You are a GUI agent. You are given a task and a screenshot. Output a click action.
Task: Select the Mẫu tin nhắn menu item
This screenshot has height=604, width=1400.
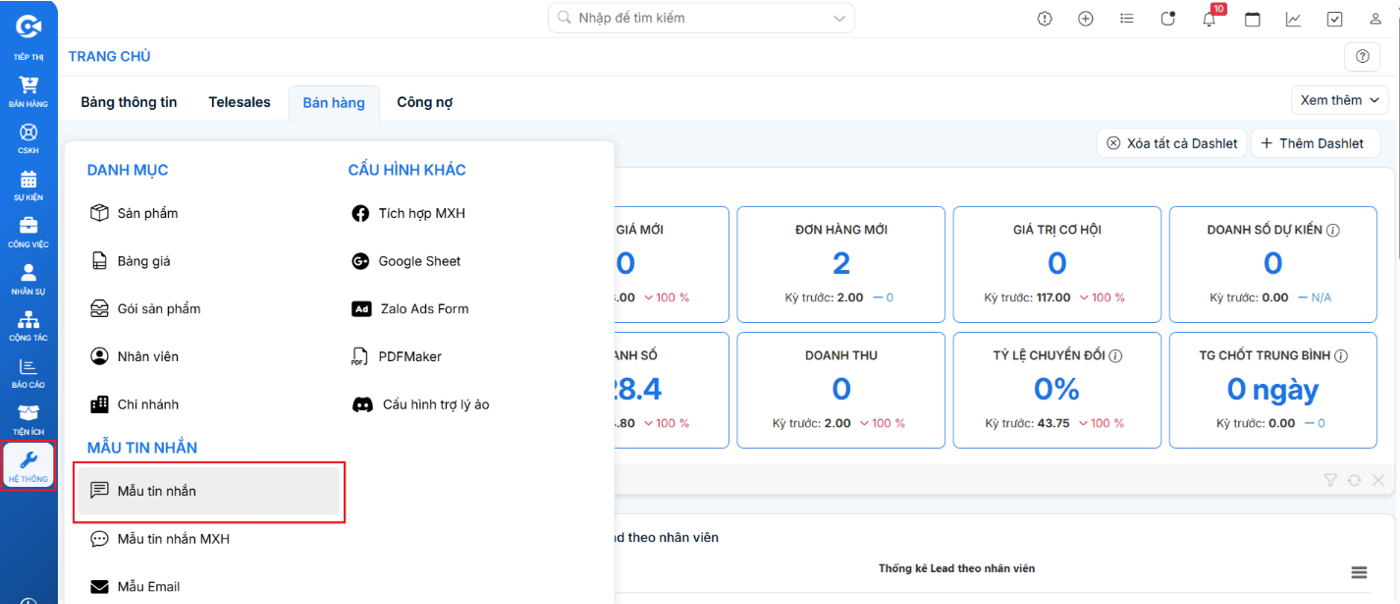pyautogui.click(x=209, y=491)
